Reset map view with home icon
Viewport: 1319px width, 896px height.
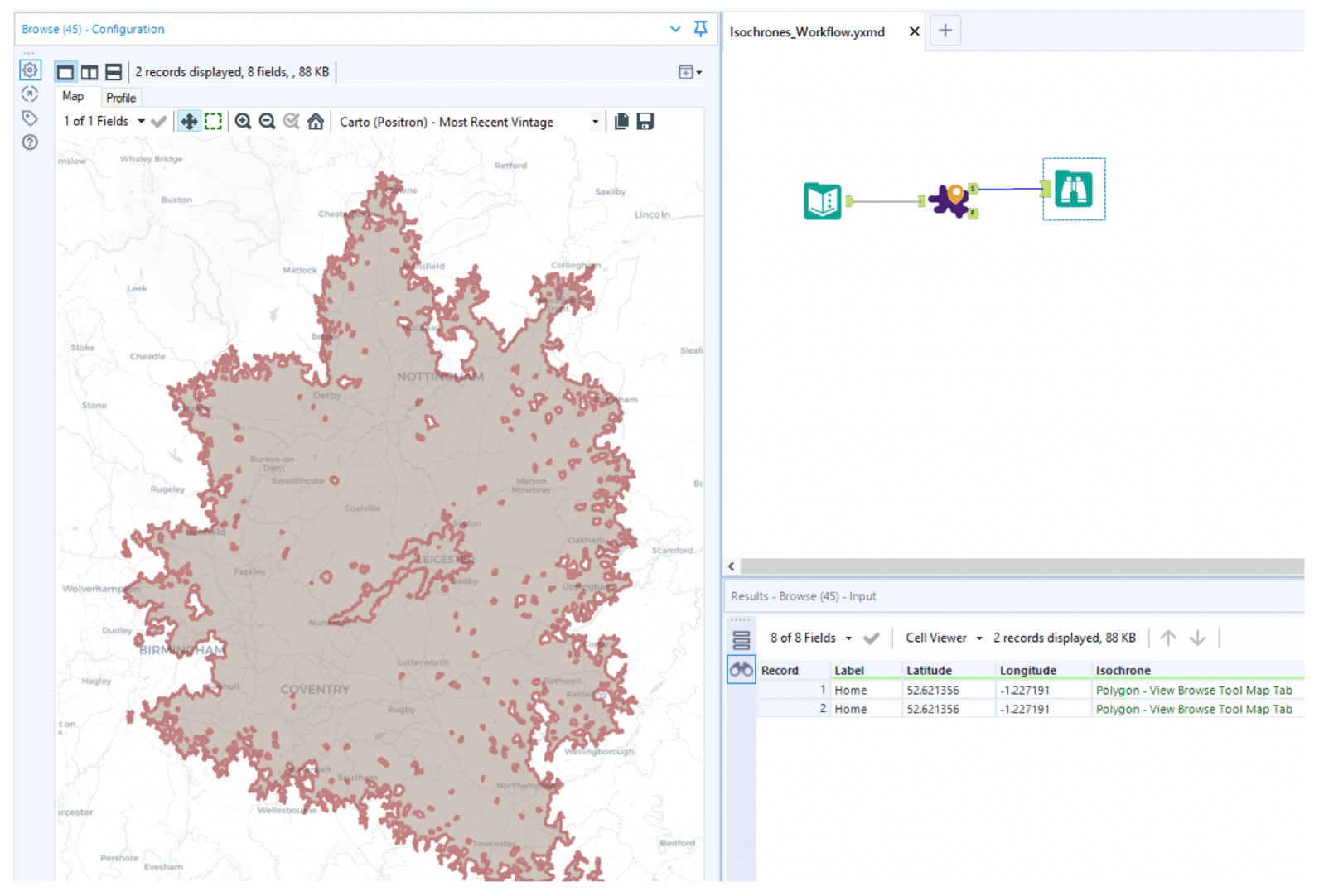(316, 122)
